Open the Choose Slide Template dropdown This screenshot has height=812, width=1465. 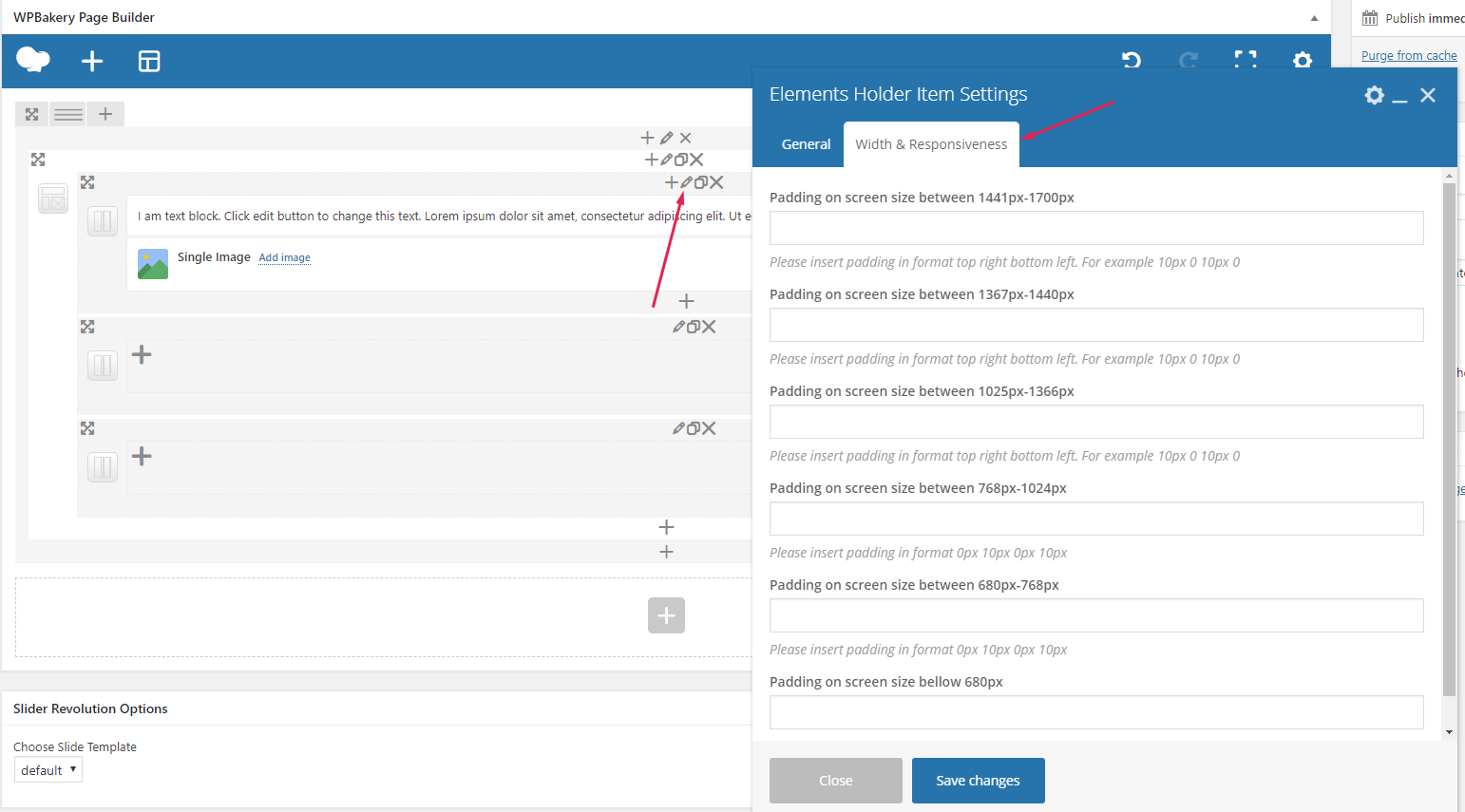point(48,769)
